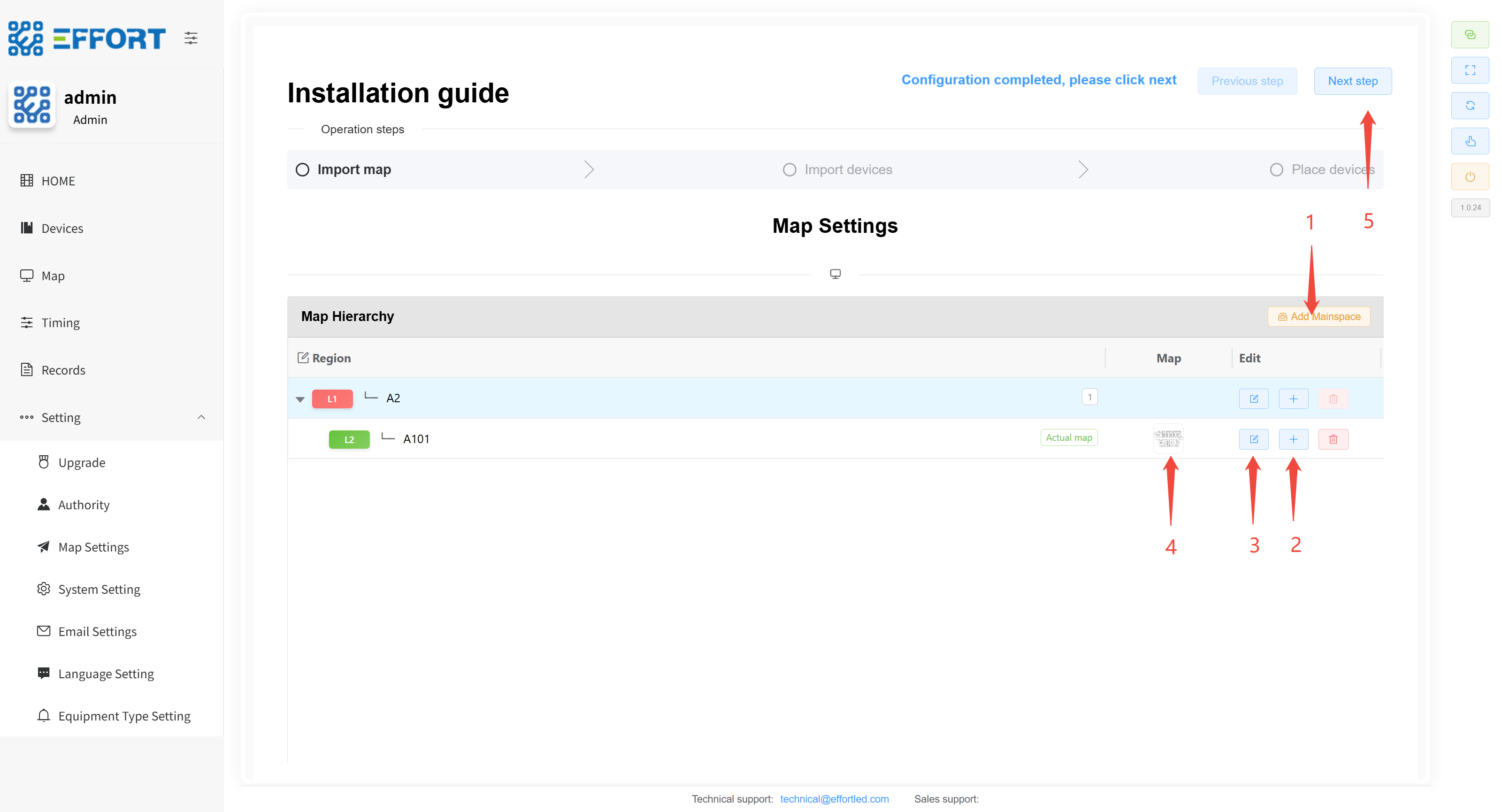Select the Import map step radio

click(x=303, y=169)
